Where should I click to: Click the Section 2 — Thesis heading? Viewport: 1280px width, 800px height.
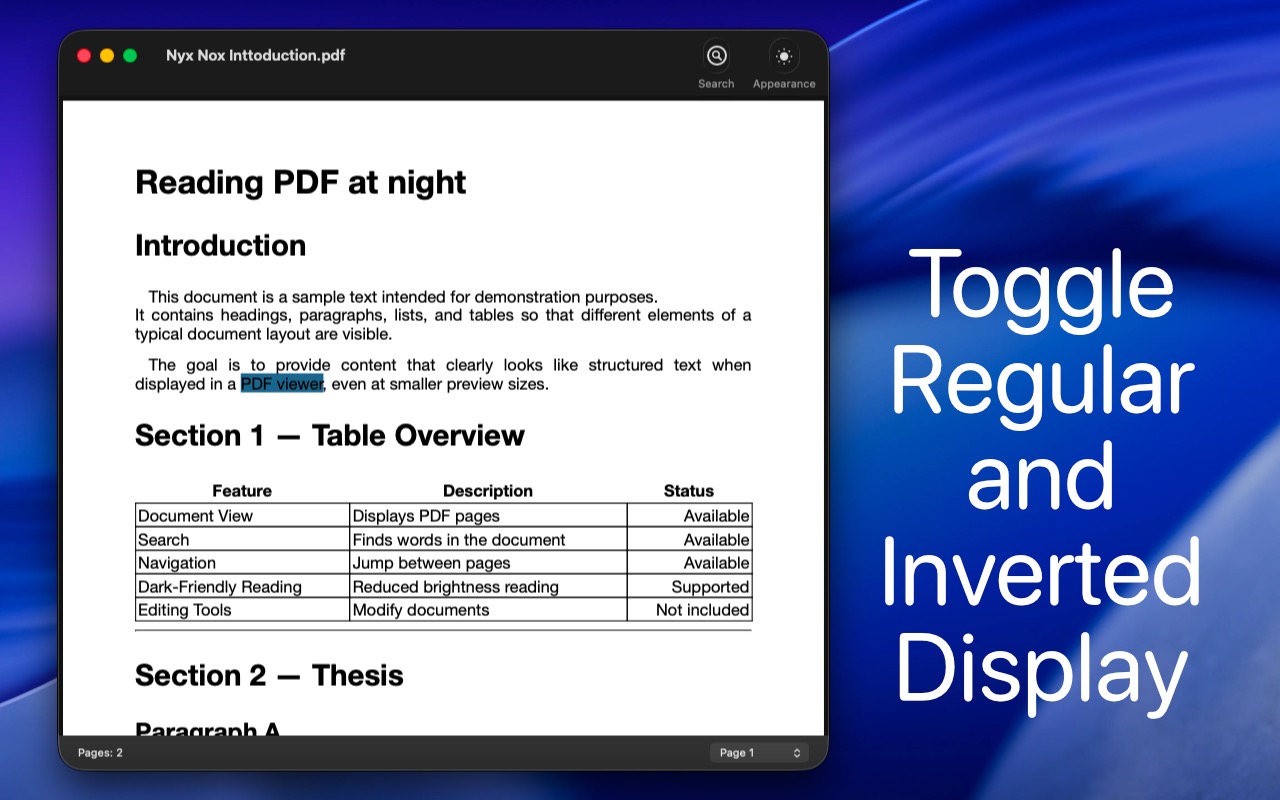(269, 676)
